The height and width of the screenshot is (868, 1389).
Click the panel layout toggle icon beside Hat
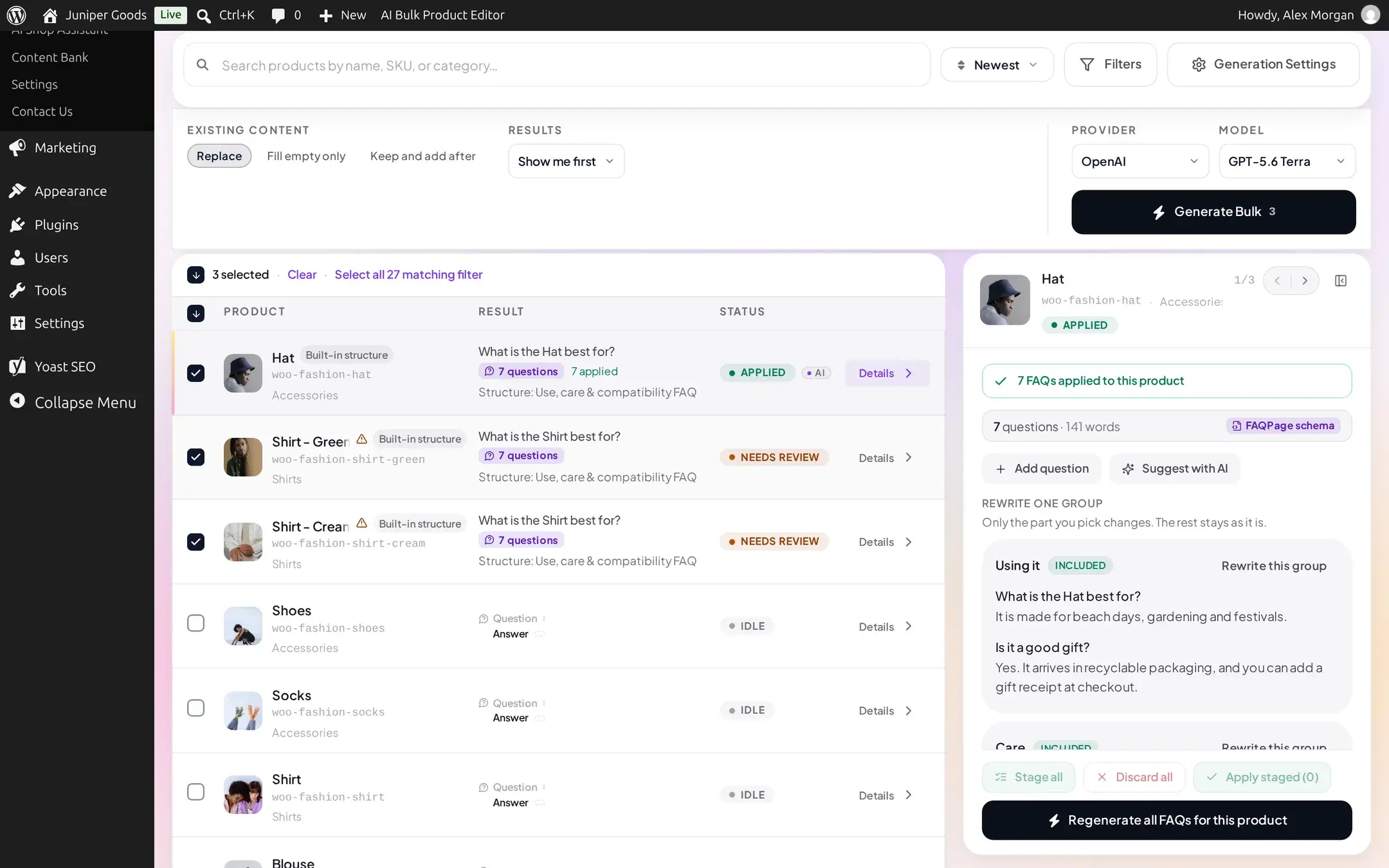tap(1341, 280)
